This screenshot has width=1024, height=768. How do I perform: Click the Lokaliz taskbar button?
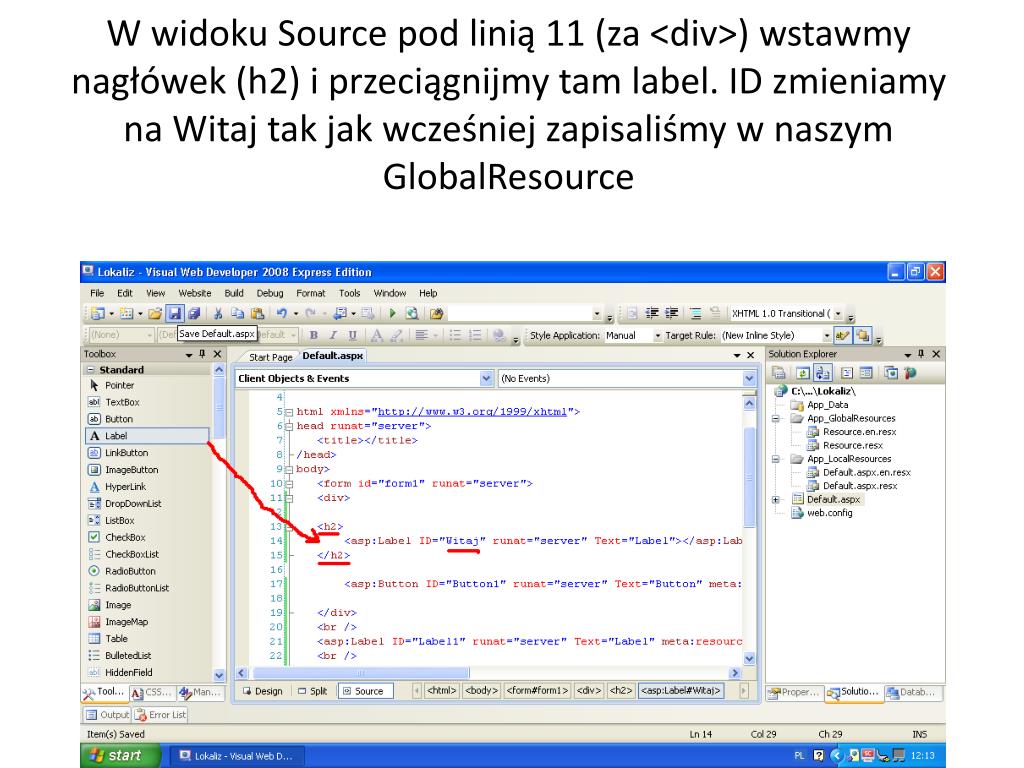(x=235, y=756)
